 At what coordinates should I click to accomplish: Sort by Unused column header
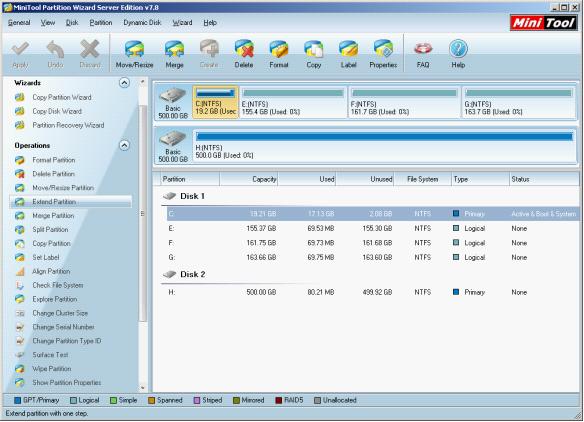tap(365, 179)
